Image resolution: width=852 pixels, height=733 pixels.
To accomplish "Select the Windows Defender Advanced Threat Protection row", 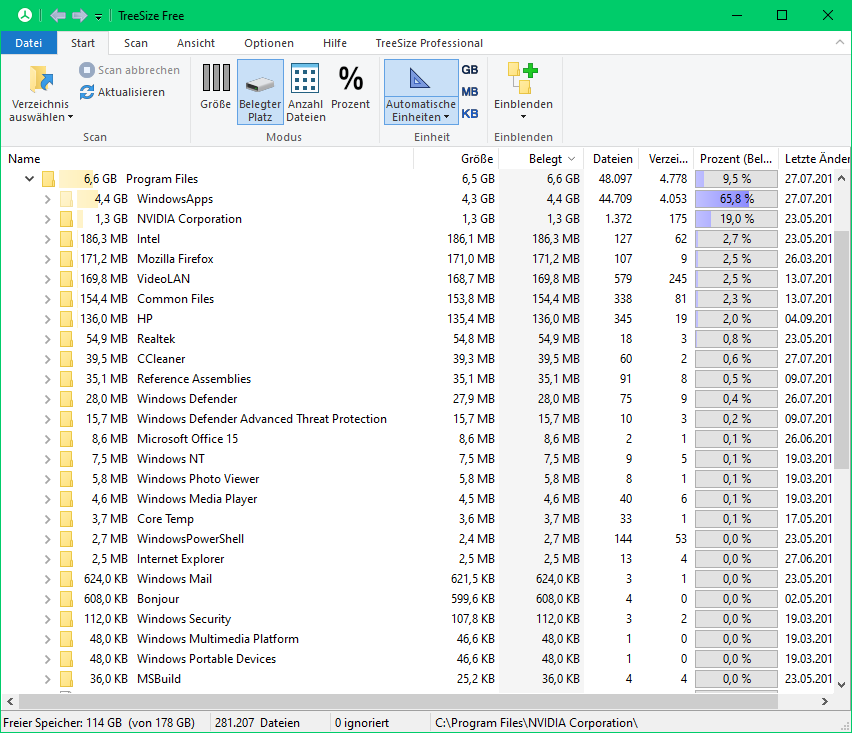I will (417, 419).
